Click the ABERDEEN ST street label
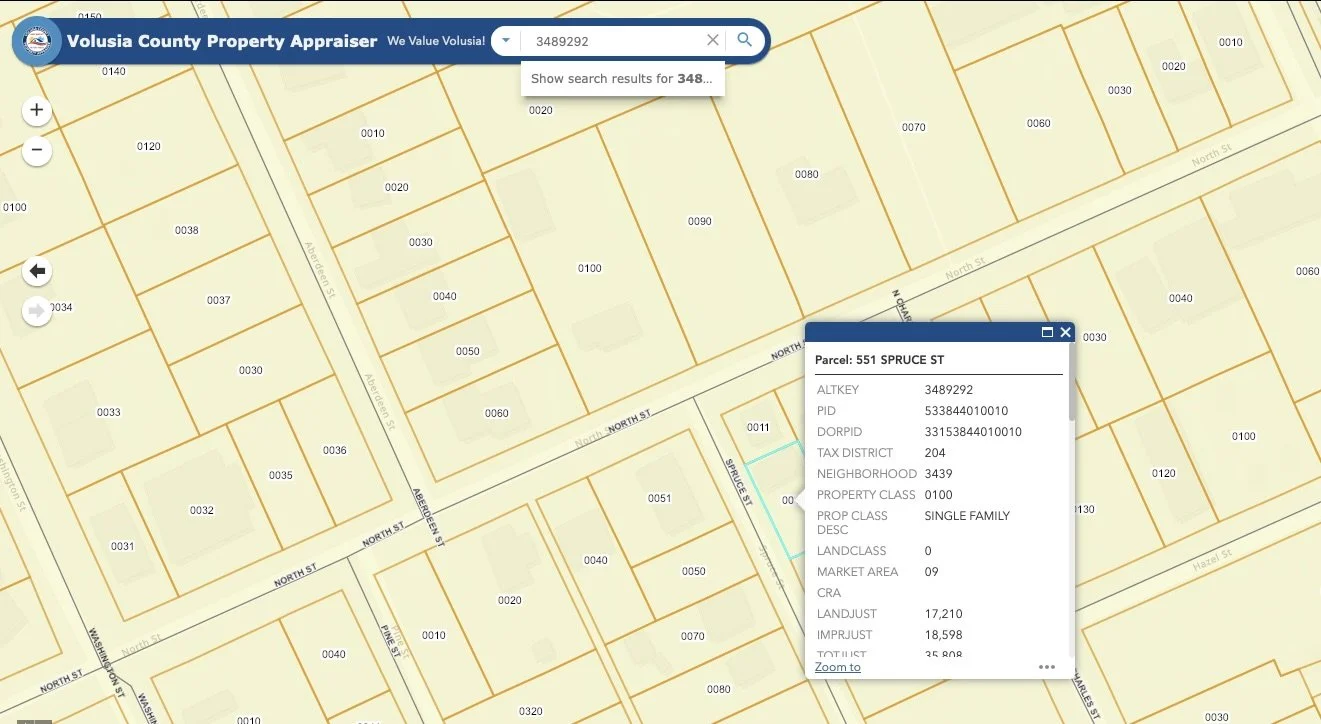 (427, 518)
